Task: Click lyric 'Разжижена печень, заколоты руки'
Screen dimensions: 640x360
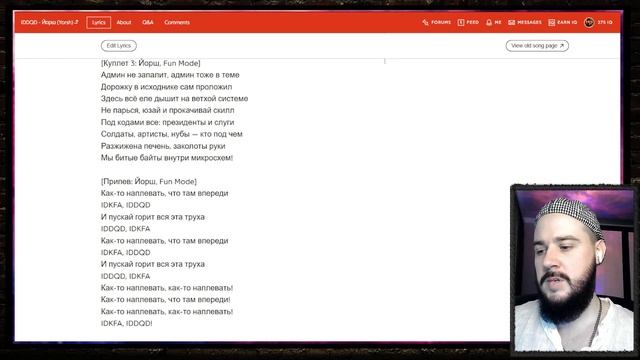Action: [x=163, y=146]
